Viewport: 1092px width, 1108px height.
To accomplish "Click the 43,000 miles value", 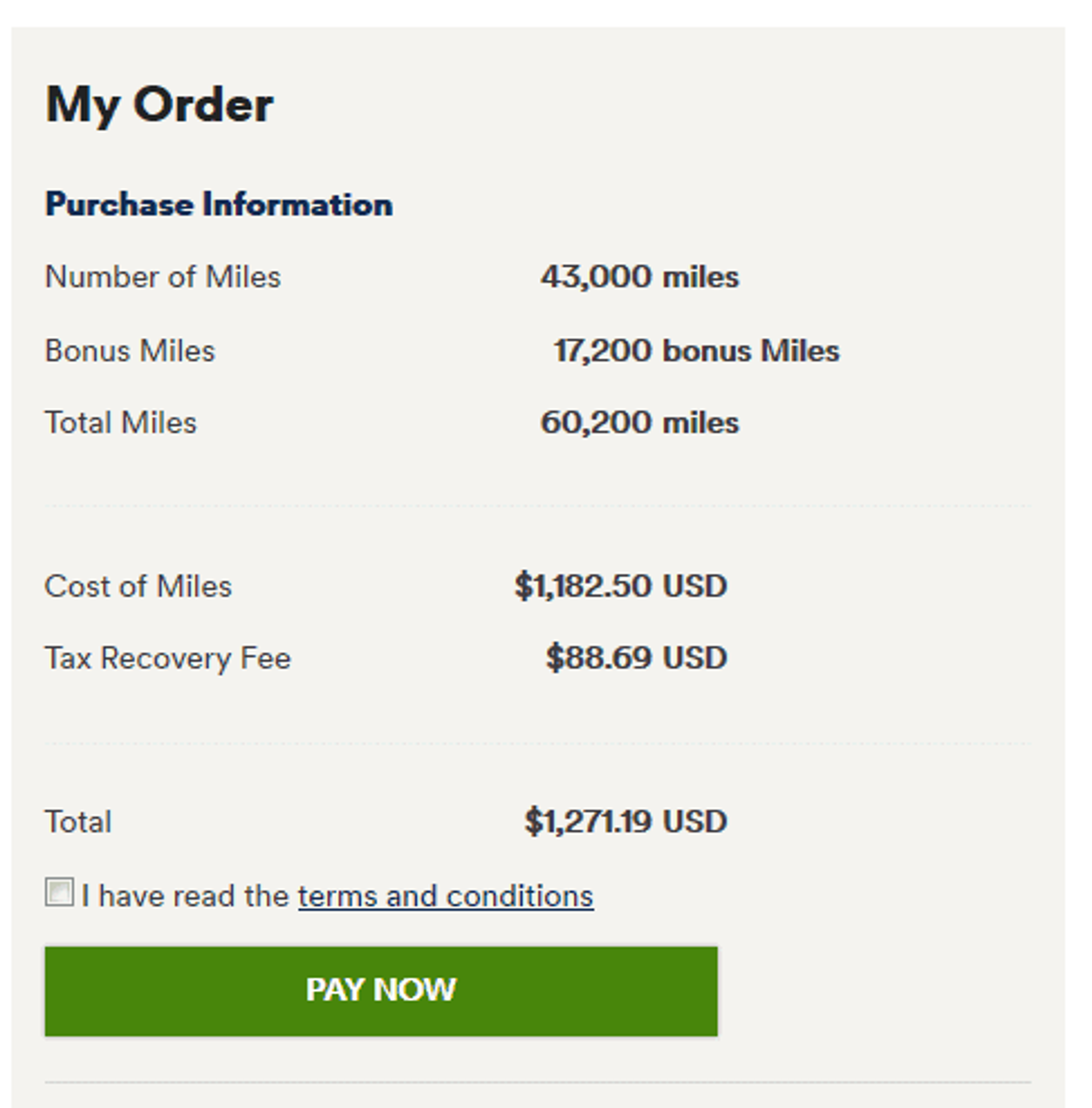I will pos(640,277).
